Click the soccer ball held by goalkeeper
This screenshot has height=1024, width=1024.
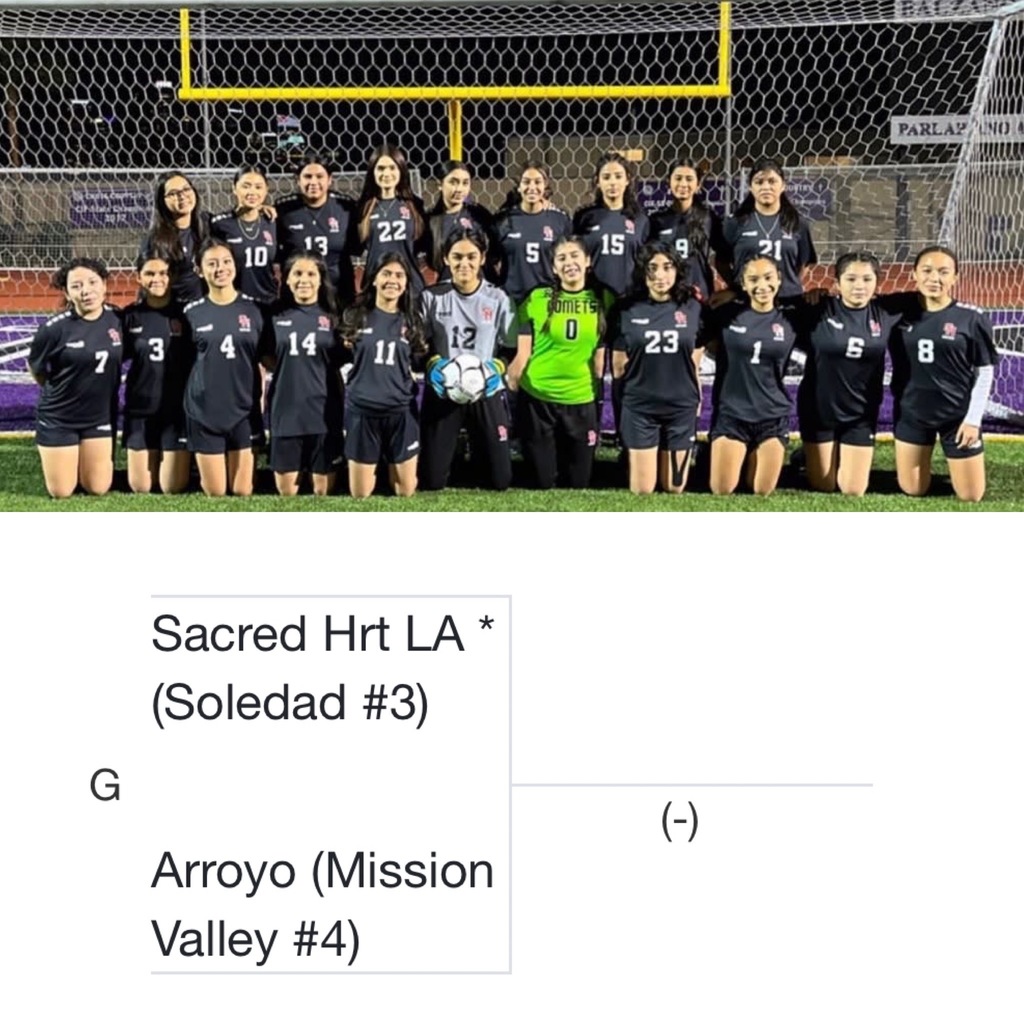click(x=464, y=379)
